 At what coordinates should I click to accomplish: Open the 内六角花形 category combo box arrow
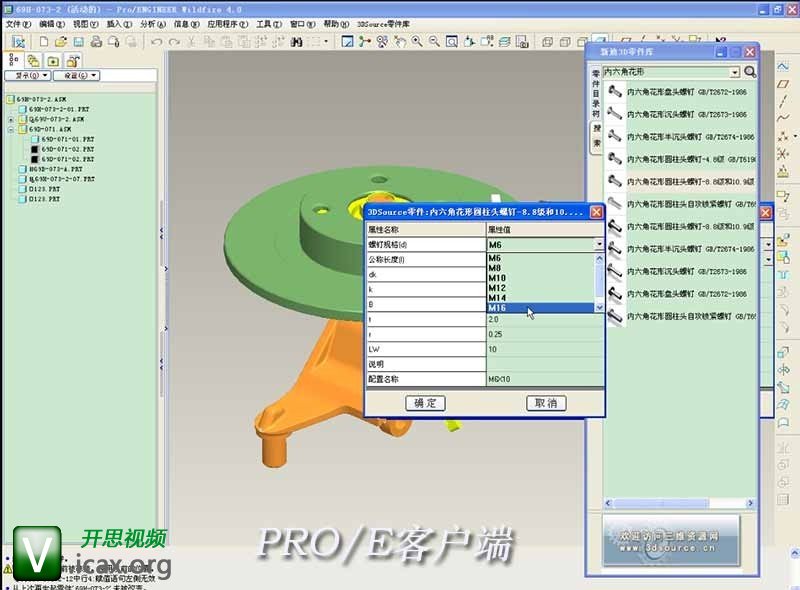point(735,72)
